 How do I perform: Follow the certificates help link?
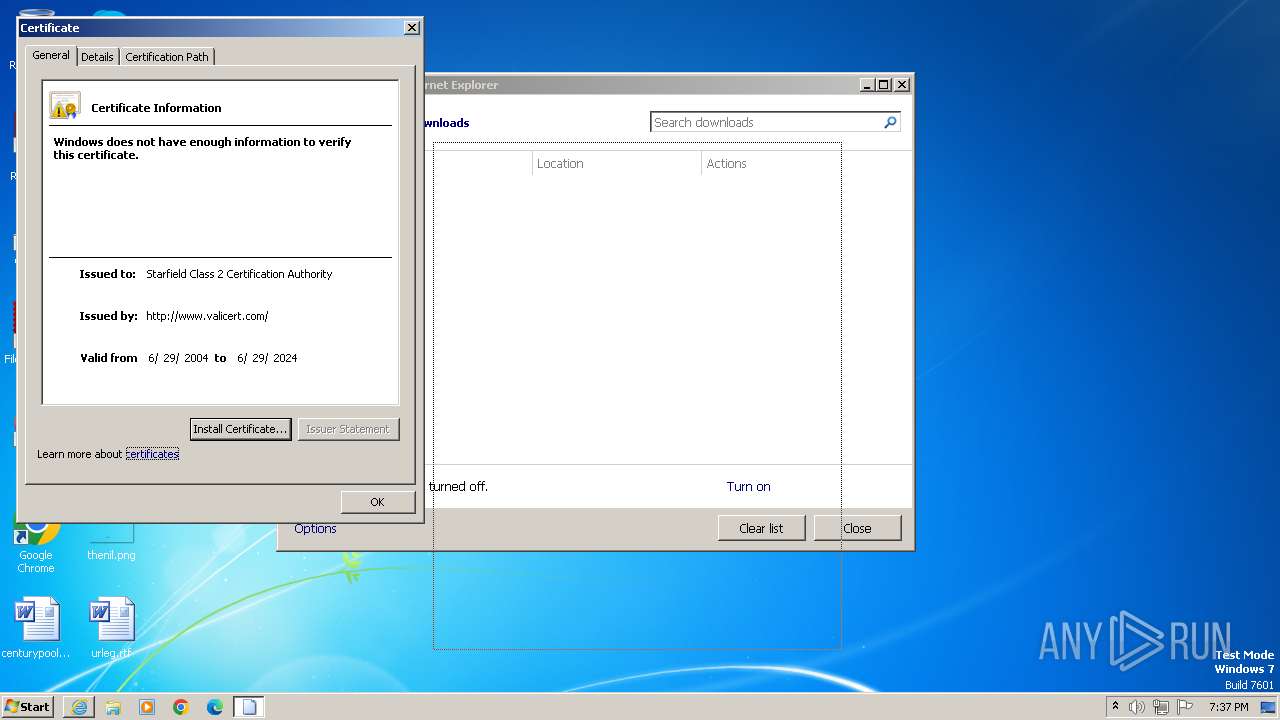click(x=152, y=454)
